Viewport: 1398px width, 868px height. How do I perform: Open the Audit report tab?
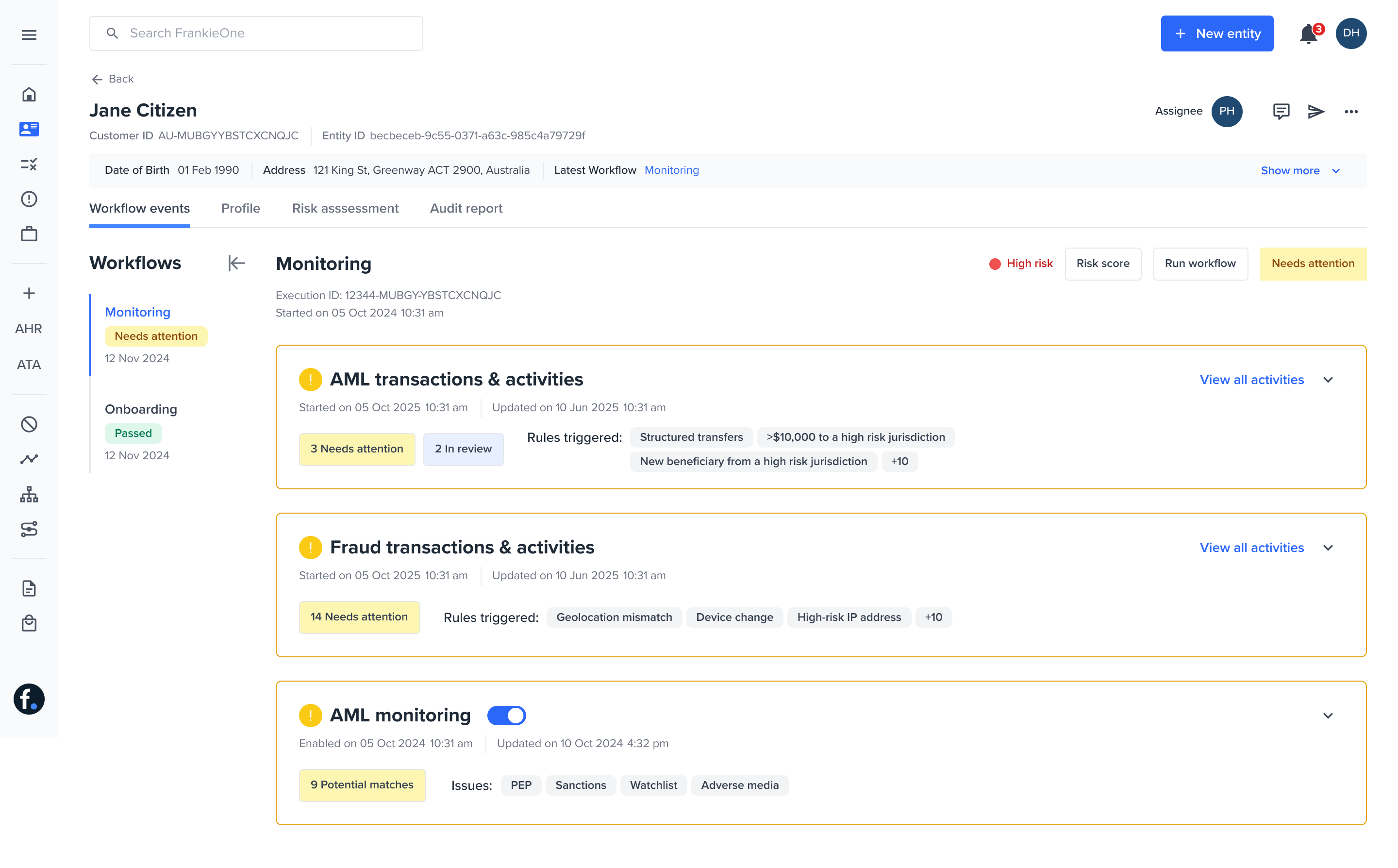click(466, 208)
